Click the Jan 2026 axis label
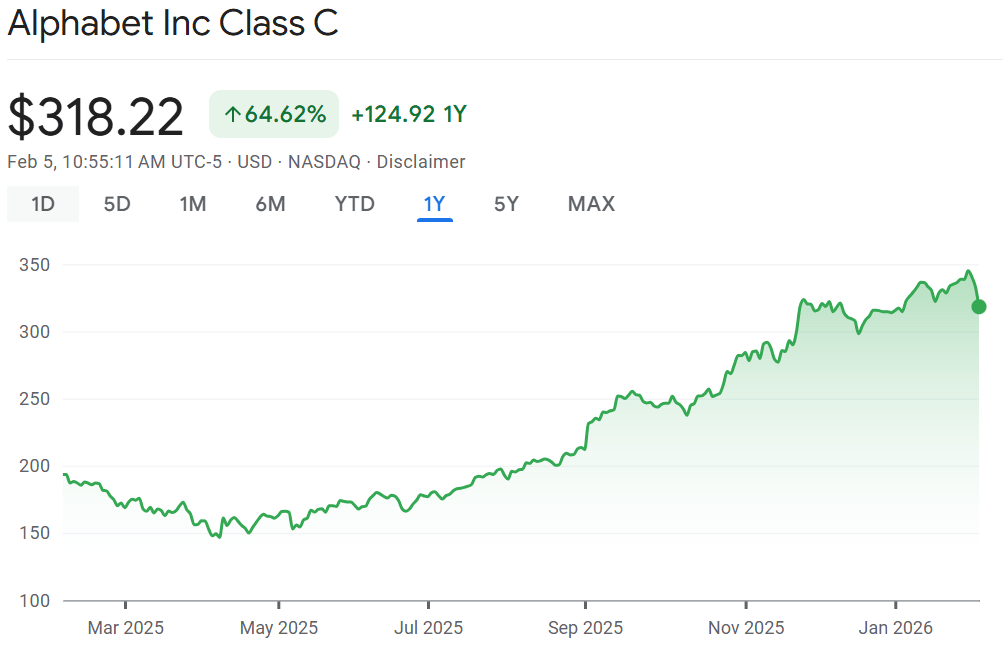 pos(895,628)
